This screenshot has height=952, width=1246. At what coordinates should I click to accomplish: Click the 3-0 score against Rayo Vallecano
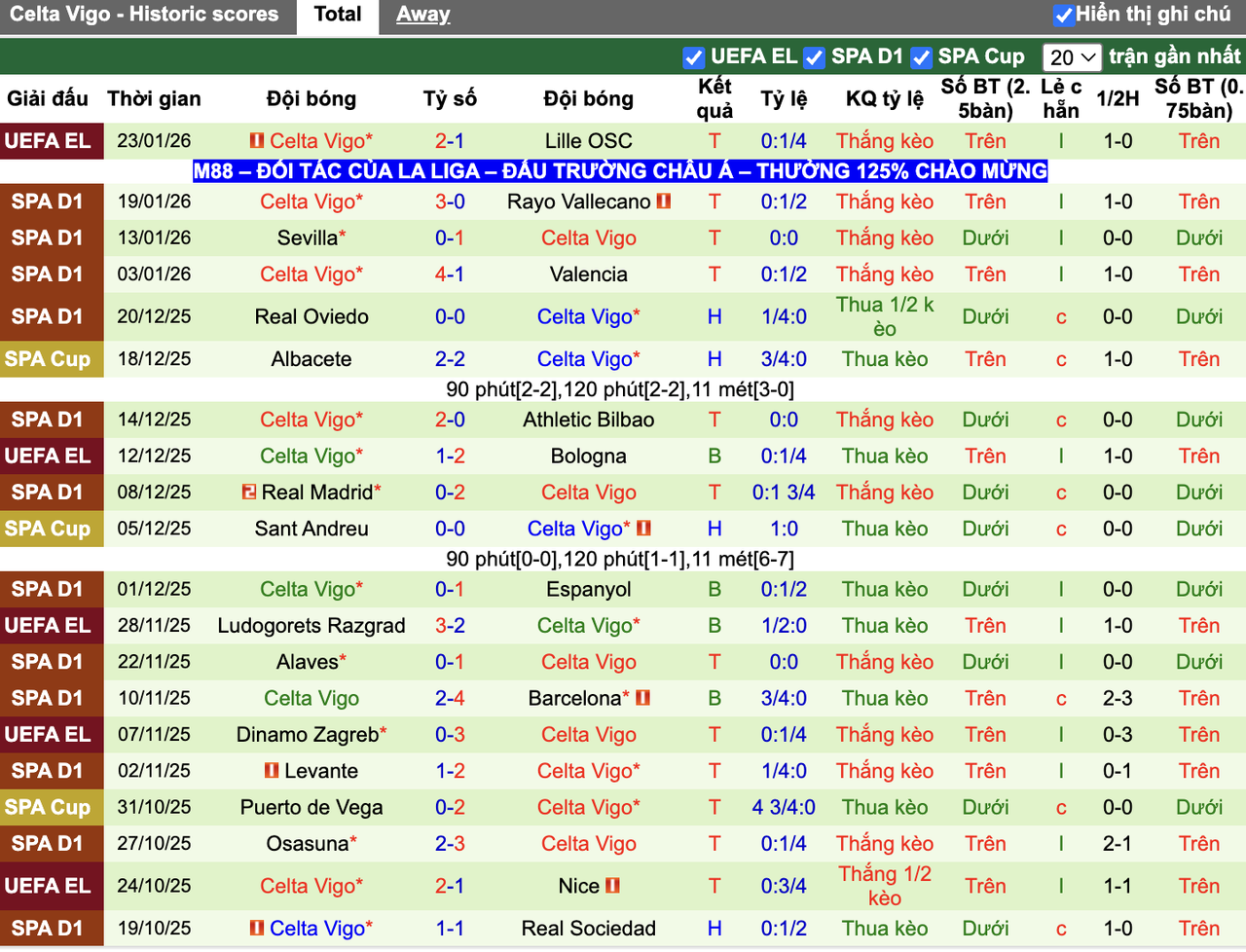pos(450,201)
